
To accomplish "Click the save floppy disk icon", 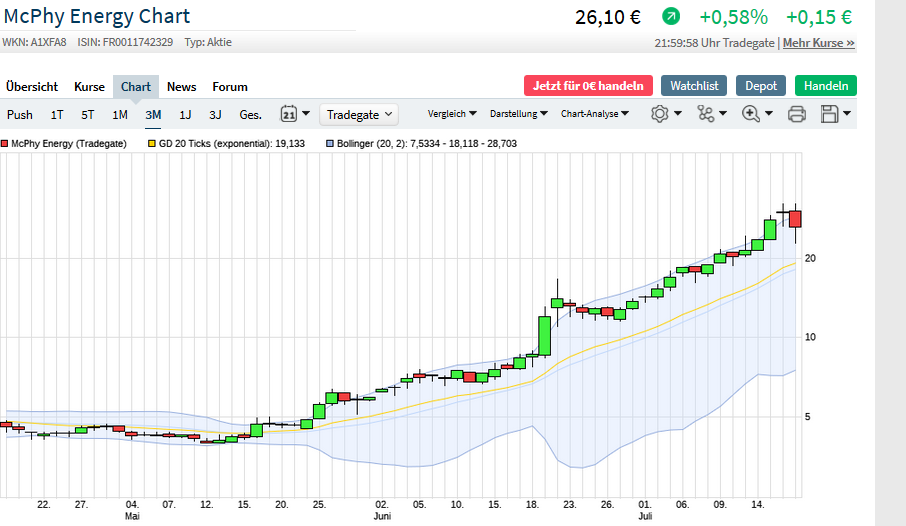I will [830, 114].
